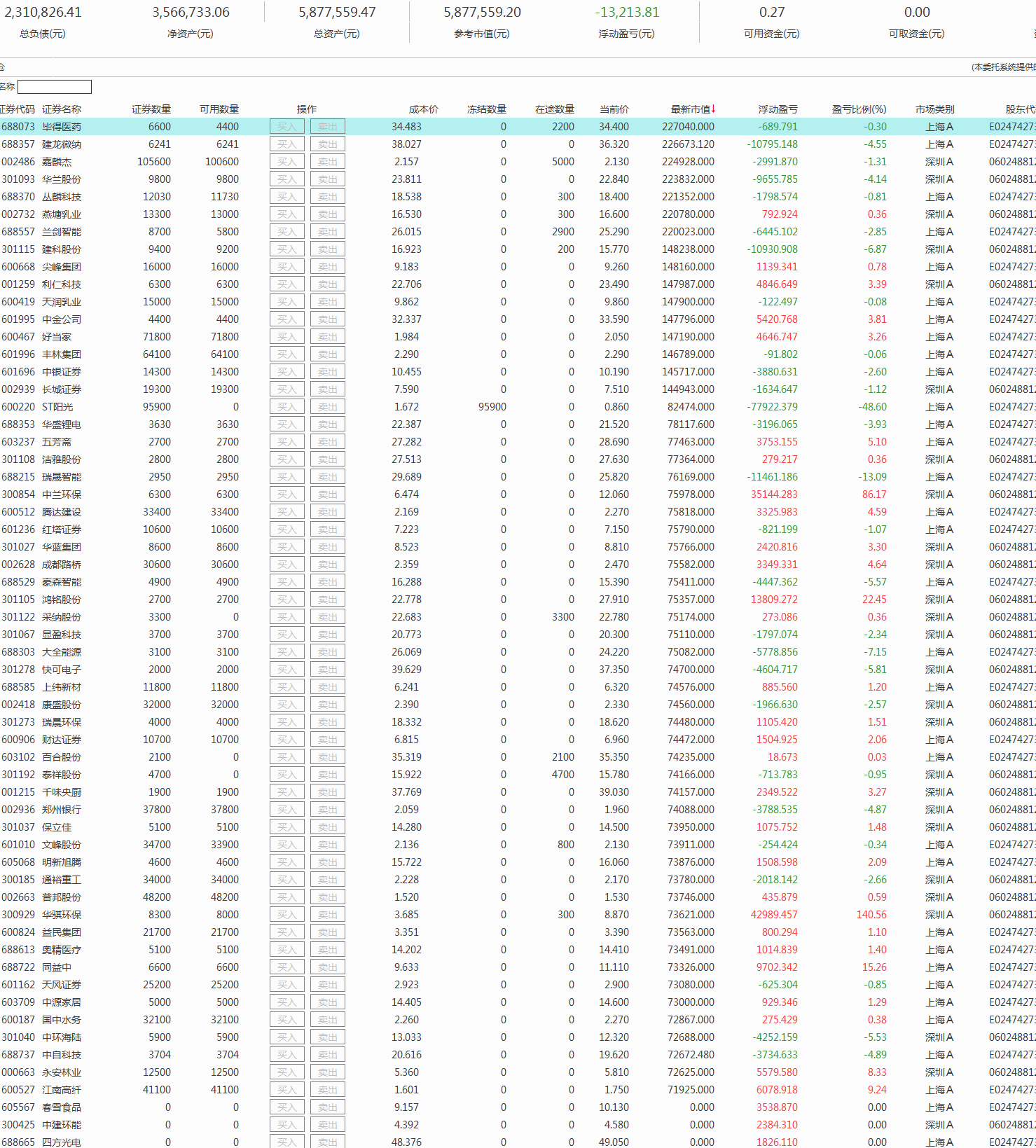The image size is (1036, 1148).
Task: Click 买入 button for 千味央厨
Action: click(287, 792)
